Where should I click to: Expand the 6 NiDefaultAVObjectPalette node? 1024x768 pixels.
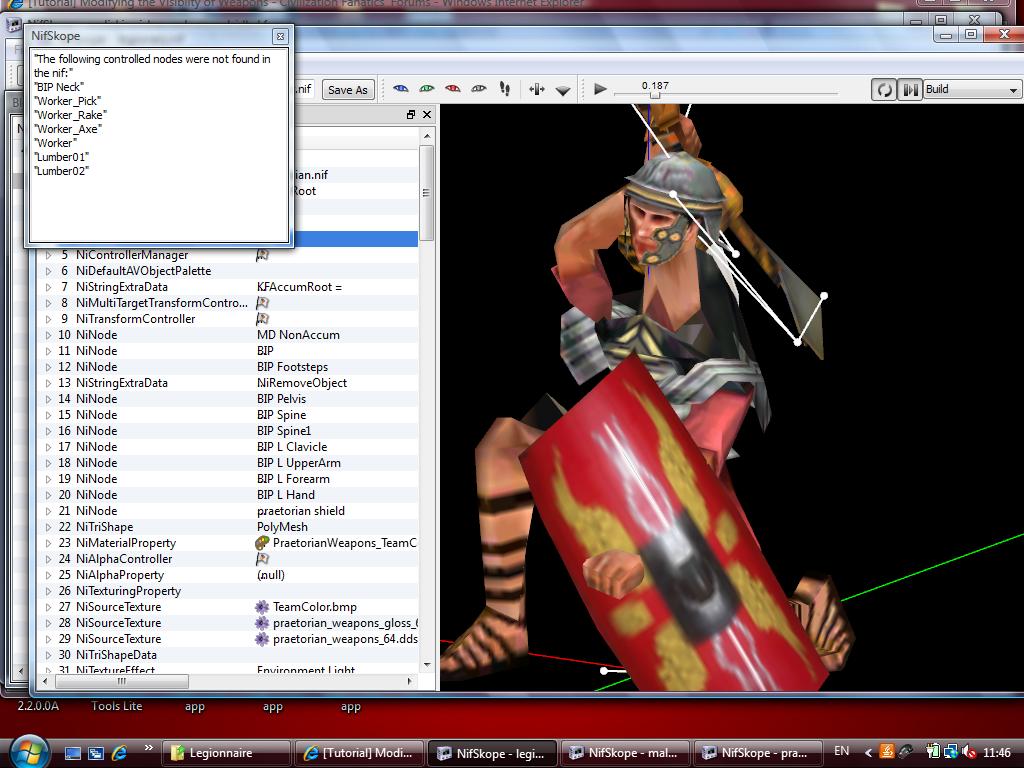click(48, 271)
